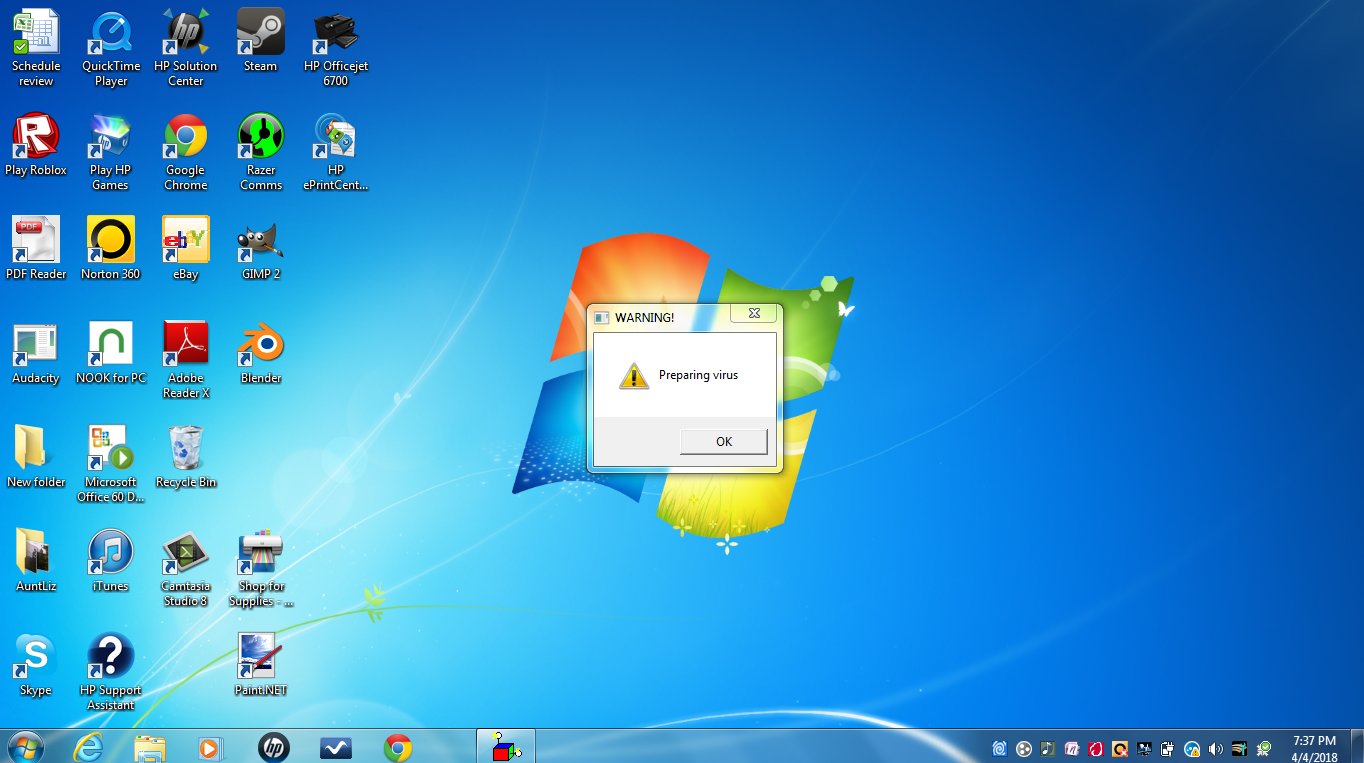Select the iTunes desktop shortcut
Viewport: 1364px width, 763px height.
(x=111, y=561)
